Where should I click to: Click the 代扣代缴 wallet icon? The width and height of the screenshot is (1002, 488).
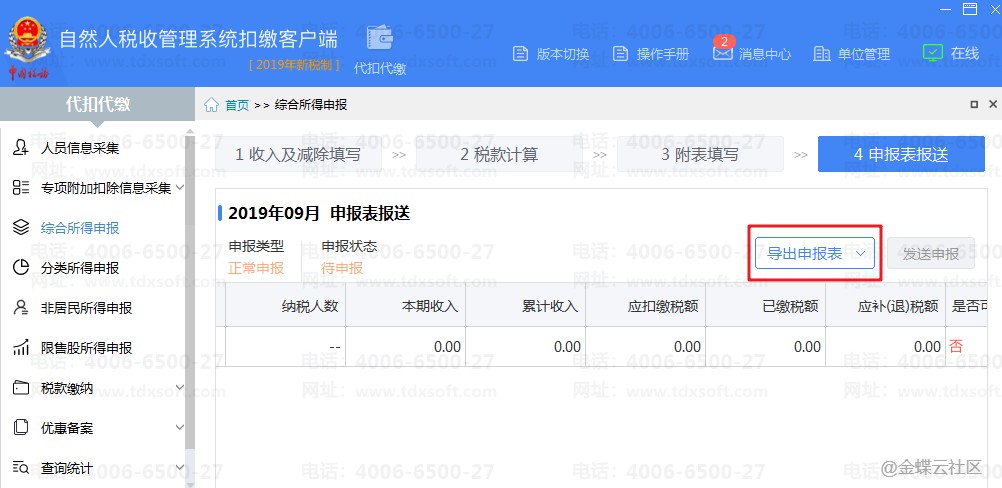(380, 38)
